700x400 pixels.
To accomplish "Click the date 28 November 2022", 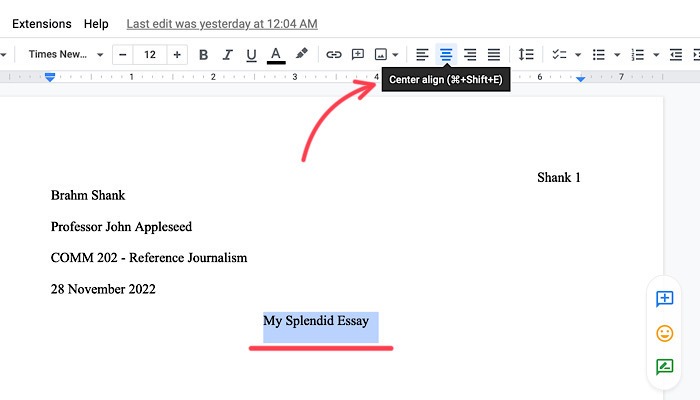I will click(103, 289).
